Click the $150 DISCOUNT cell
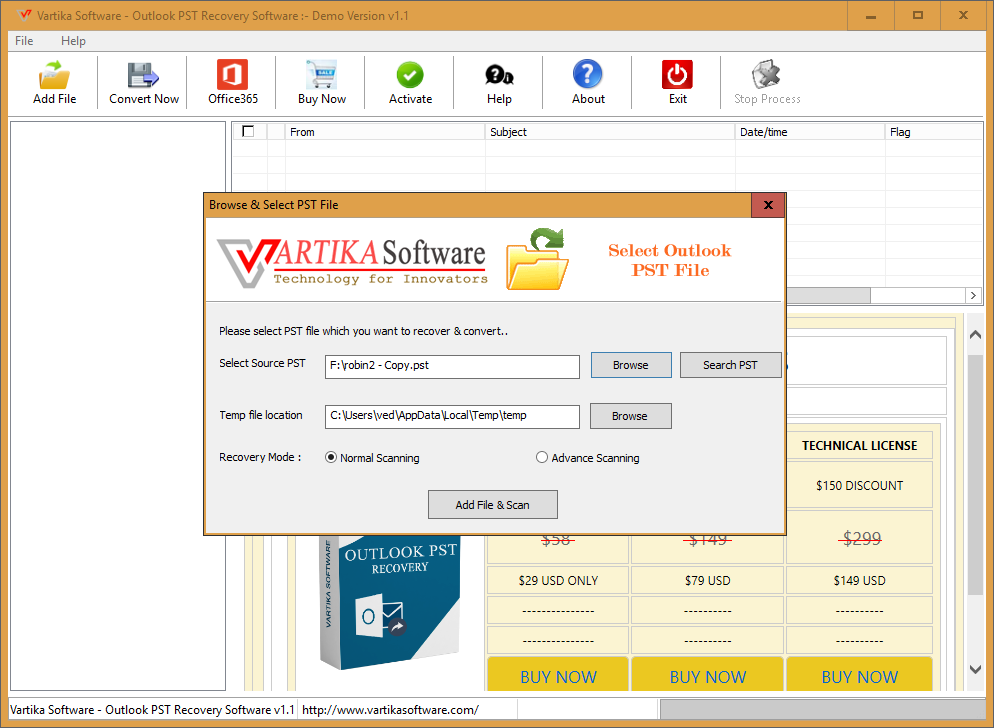Screen dimensions: 994x728 pos(859,486)
